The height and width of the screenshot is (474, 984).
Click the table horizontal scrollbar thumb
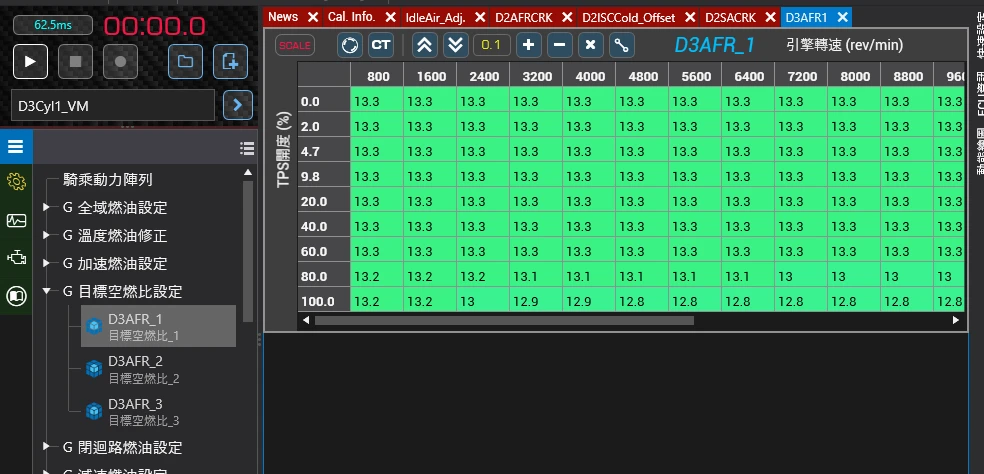(x=504, y=320)
